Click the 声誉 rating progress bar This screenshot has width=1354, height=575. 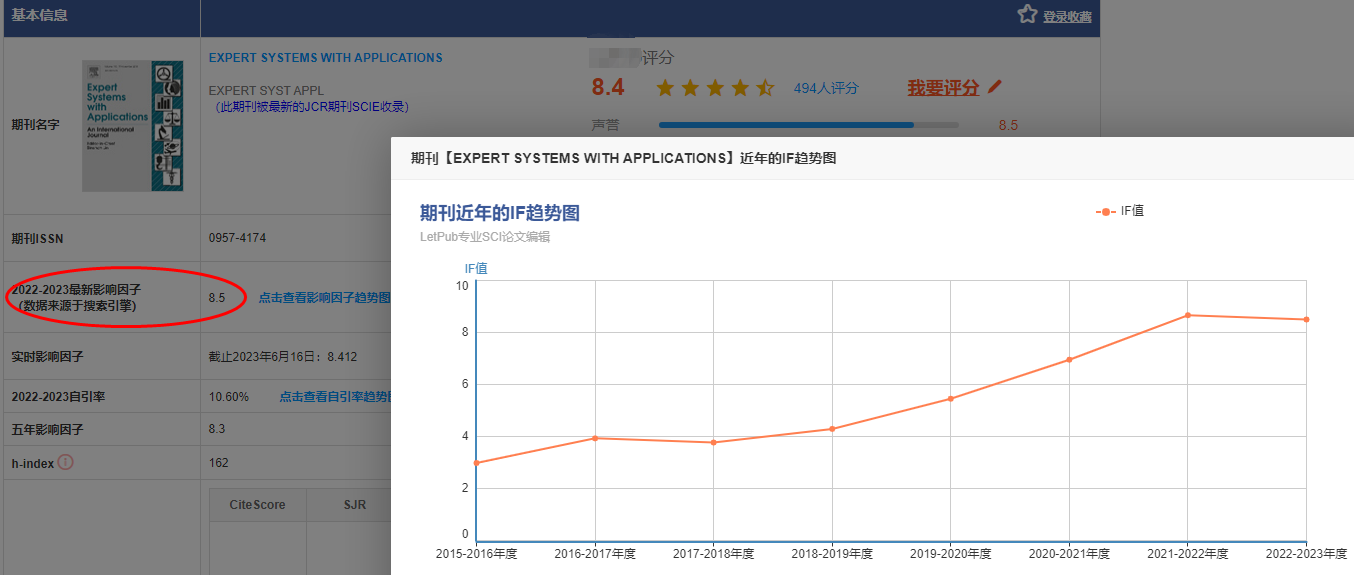(808, 125)
